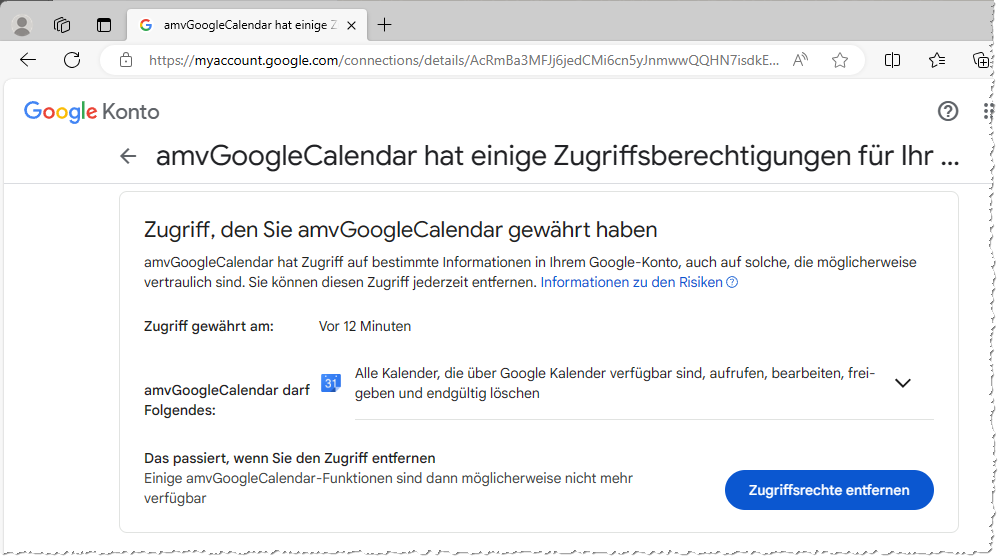Open the tab actions menu icon
Image resolution: width=1000 pixels, height=559 pixels.
103,25
